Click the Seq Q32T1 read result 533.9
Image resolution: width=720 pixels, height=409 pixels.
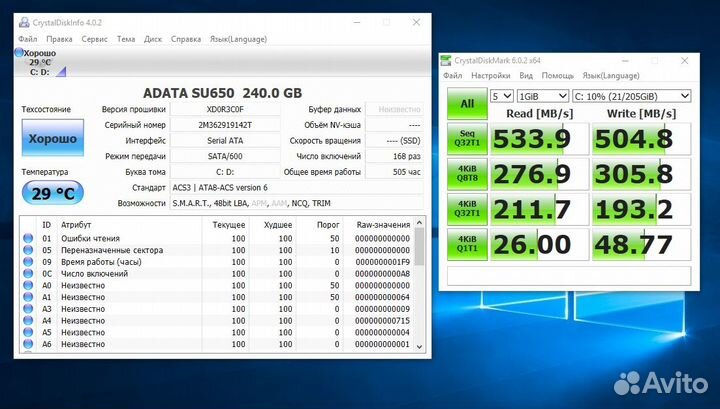coord(539,139)
